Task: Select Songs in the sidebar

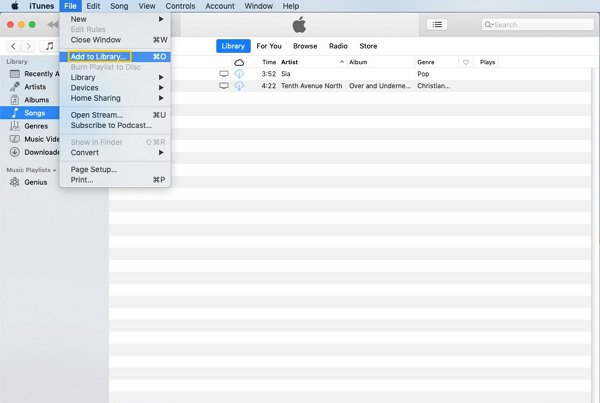Action: (29, 113)
